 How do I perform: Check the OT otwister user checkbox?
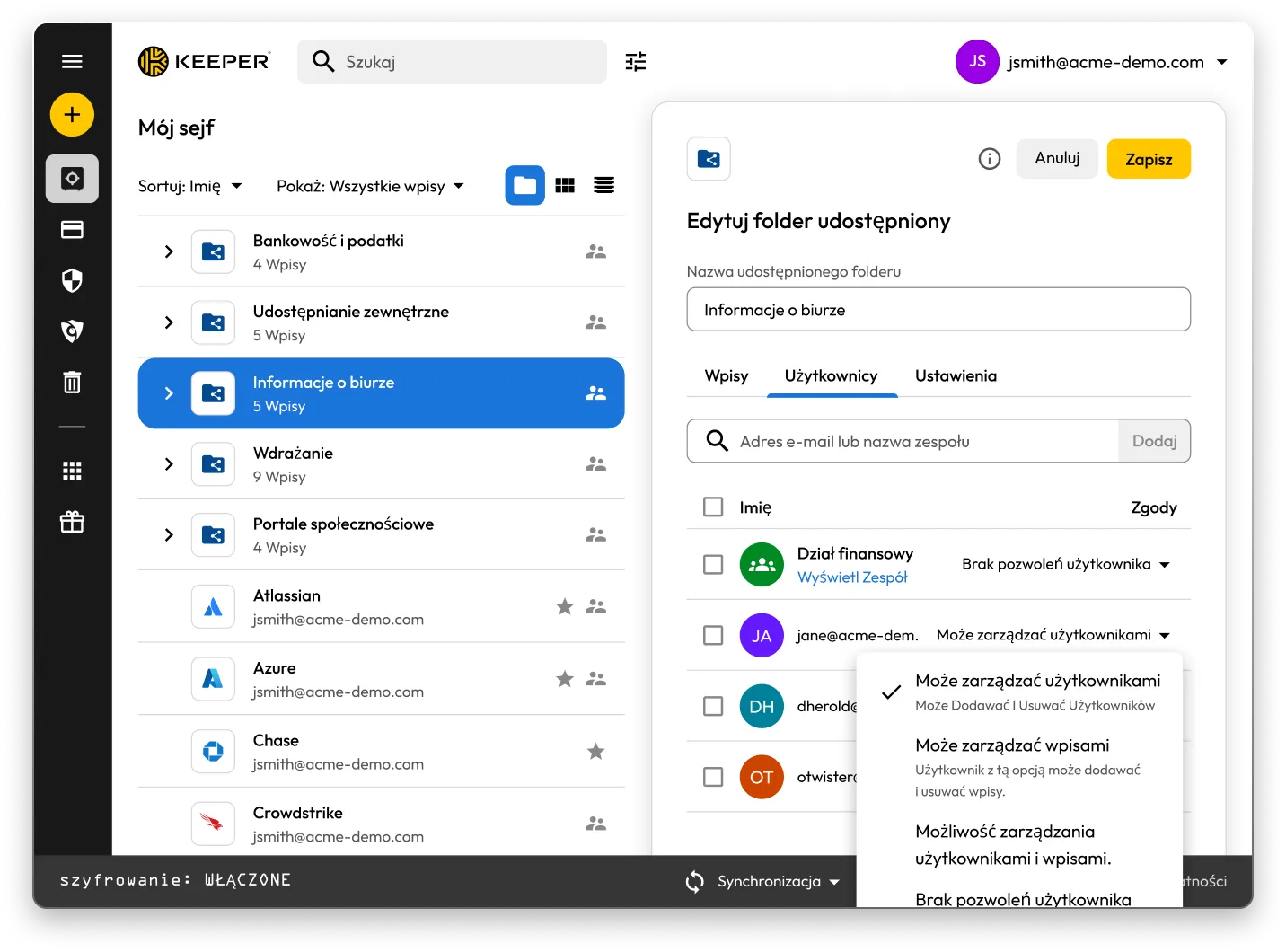click(x=713, y=777)
